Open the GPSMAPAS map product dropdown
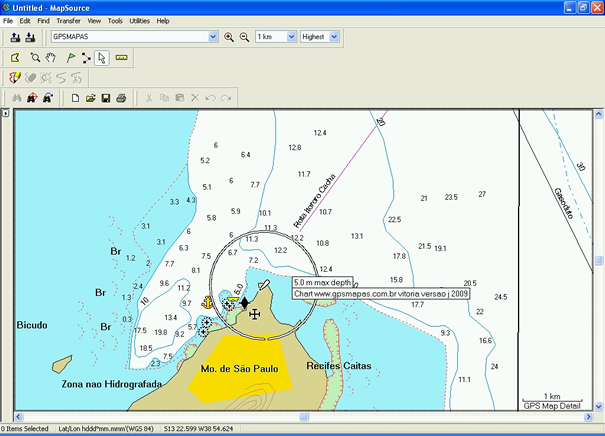This screenshot has width=605, height=436. click(213, 37)
